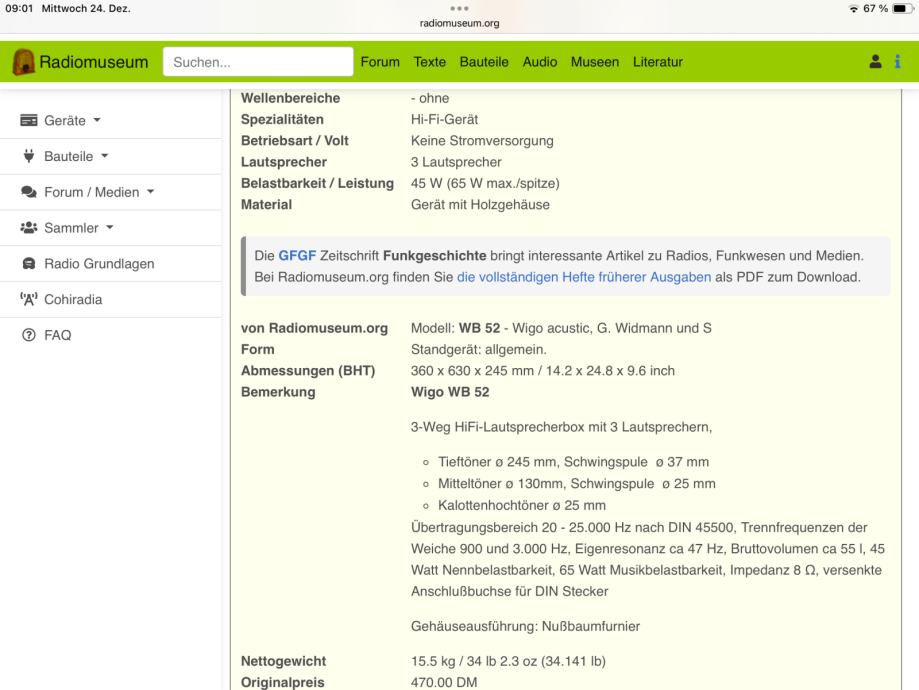Focus the Suchen... search field

[258, 62]
